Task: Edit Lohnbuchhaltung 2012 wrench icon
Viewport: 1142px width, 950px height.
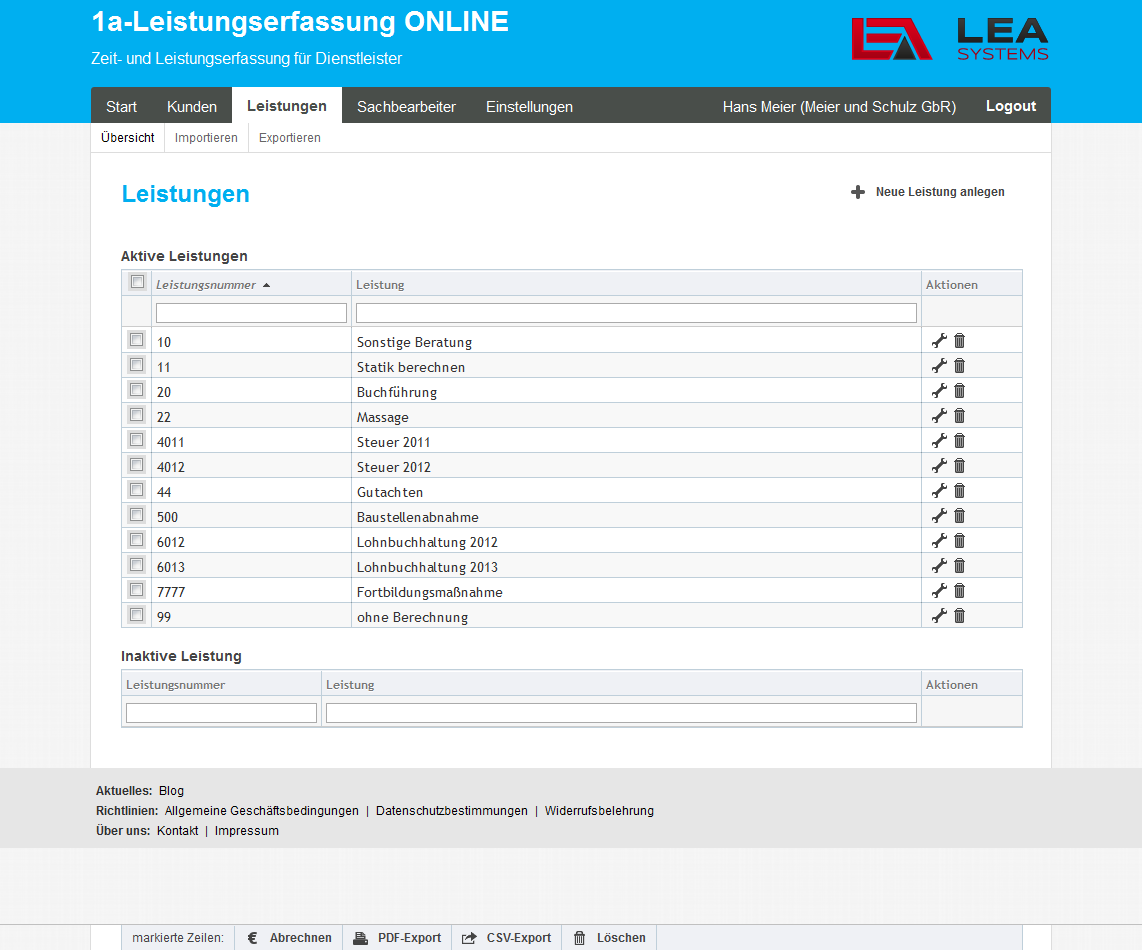Action: pyautogui.click(x=939, y=540)
